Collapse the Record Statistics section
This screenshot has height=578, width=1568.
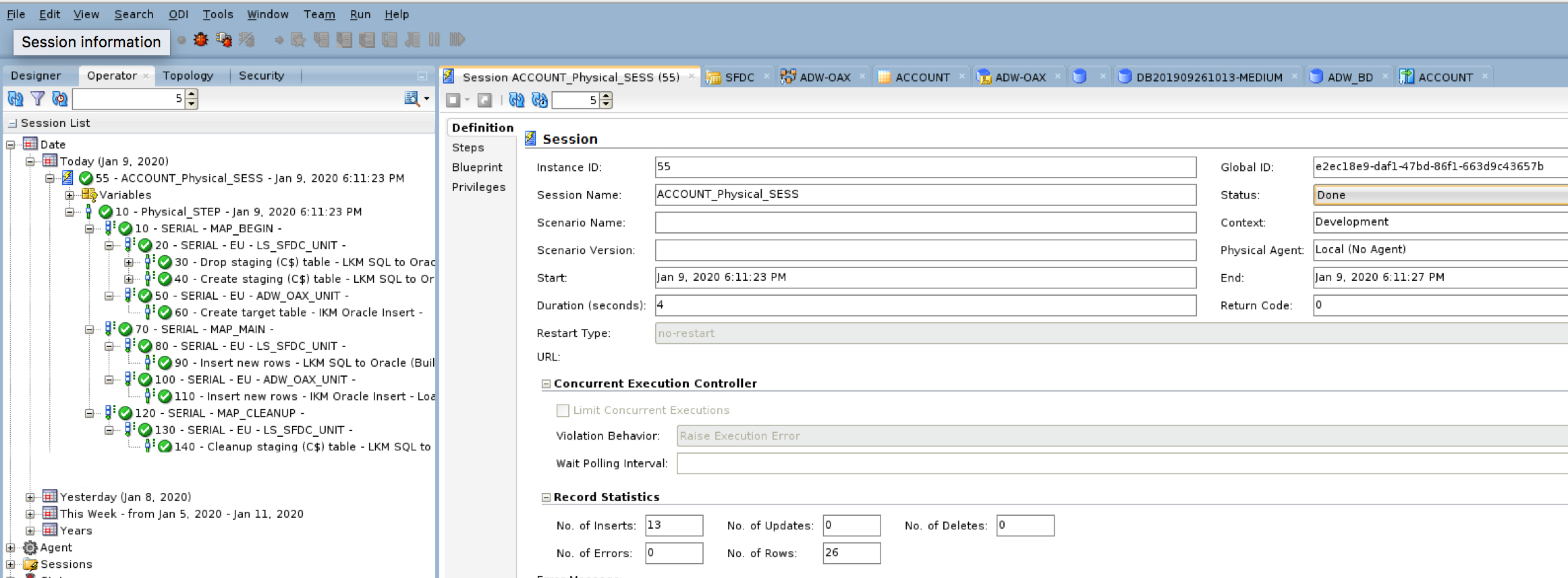click(546, 498)
